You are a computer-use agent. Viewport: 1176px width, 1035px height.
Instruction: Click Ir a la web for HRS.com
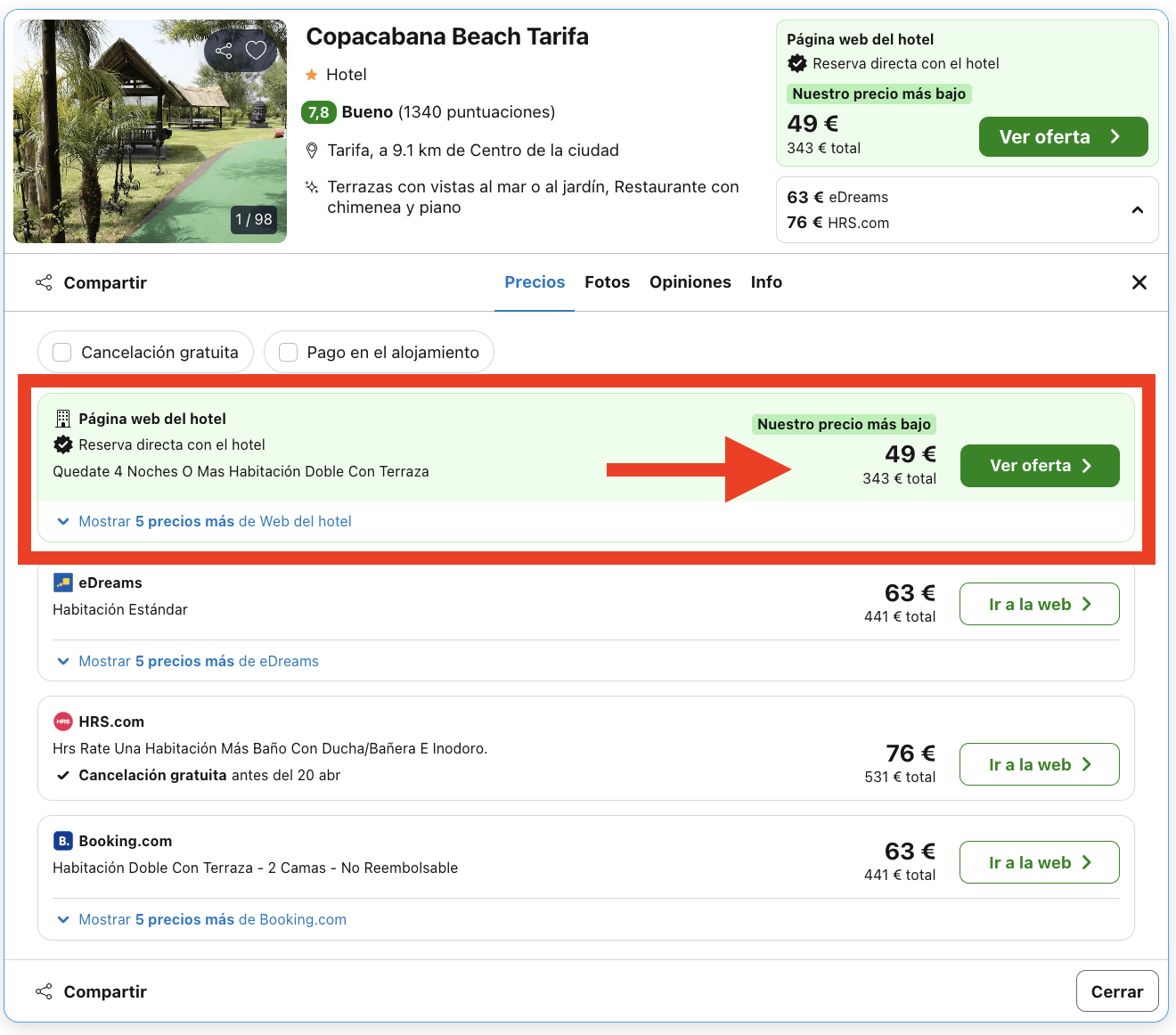coord(1040,764)
